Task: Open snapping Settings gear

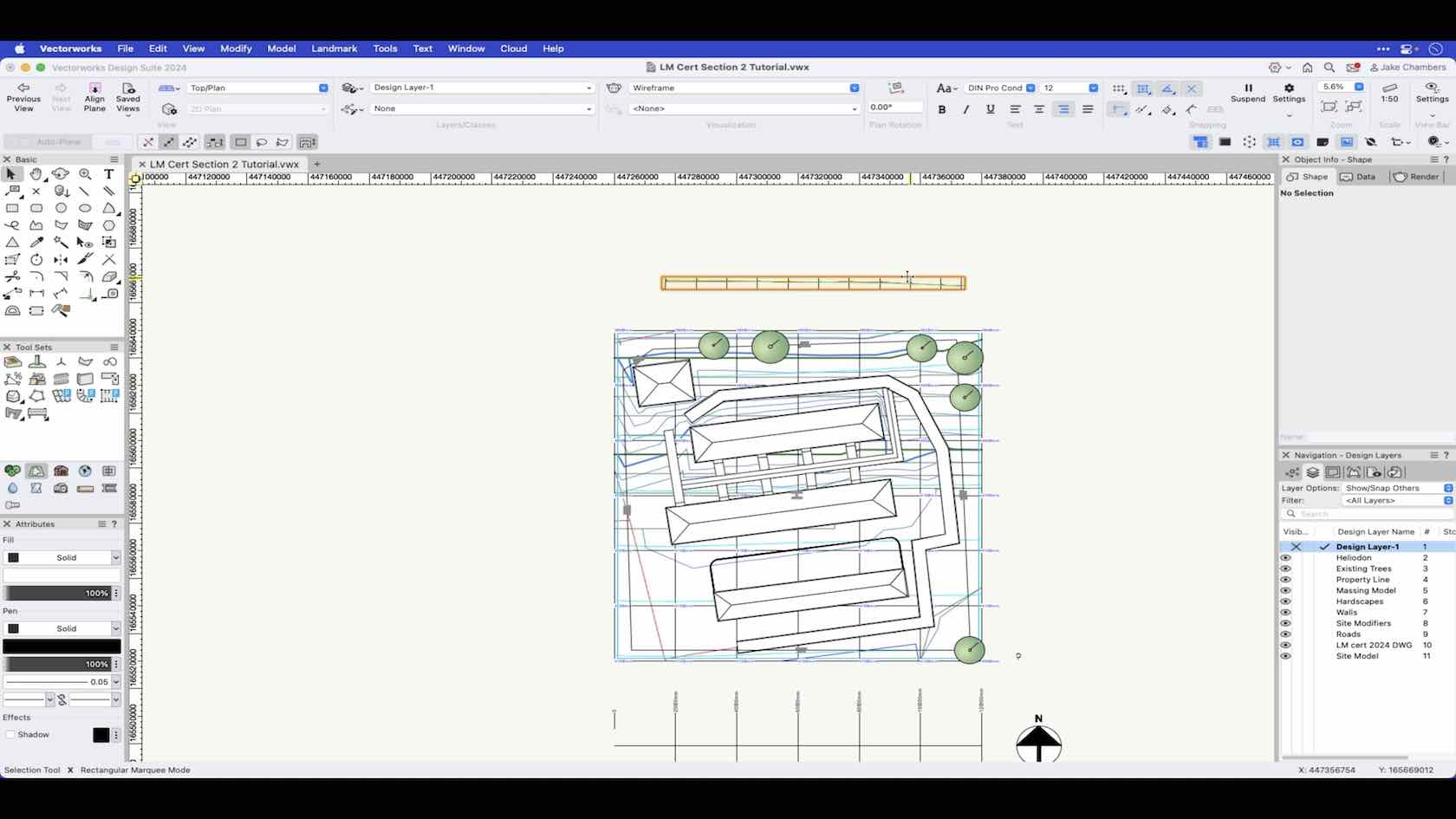Action: click(x=1289, y=93)
